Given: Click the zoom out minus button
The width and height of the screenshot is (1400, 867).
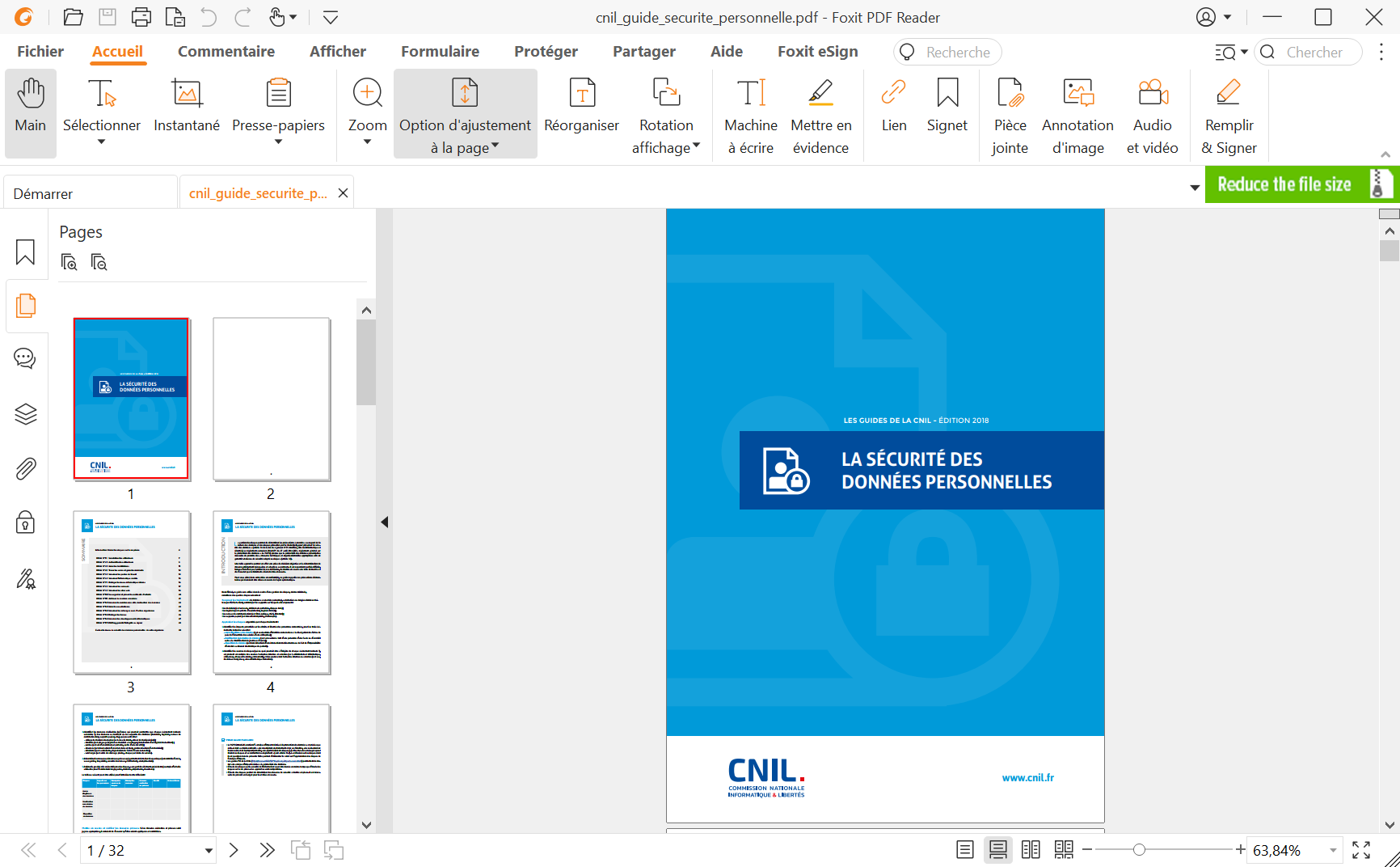Looking at the screenshot, I should (x=1087, y=850).
